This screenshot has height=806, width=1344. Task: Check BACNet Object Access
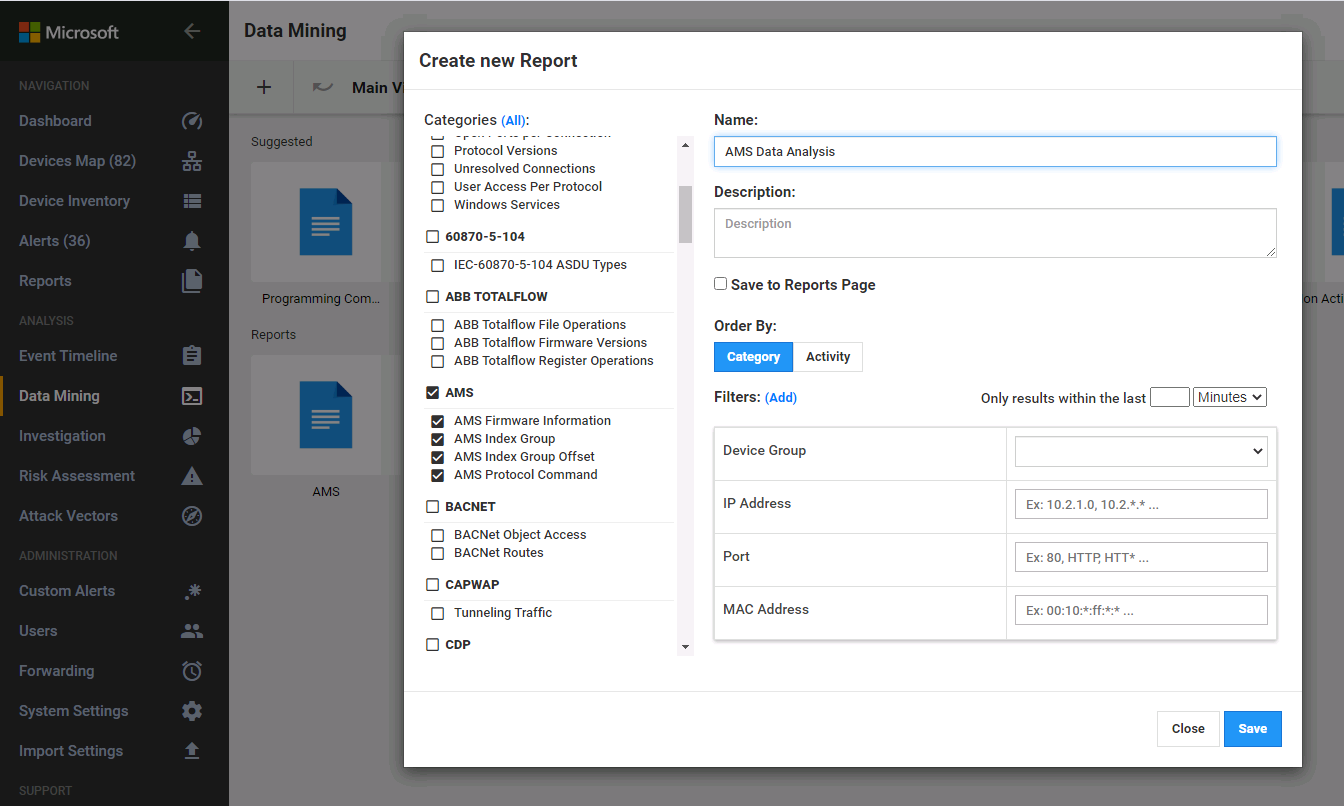point(437,535)
